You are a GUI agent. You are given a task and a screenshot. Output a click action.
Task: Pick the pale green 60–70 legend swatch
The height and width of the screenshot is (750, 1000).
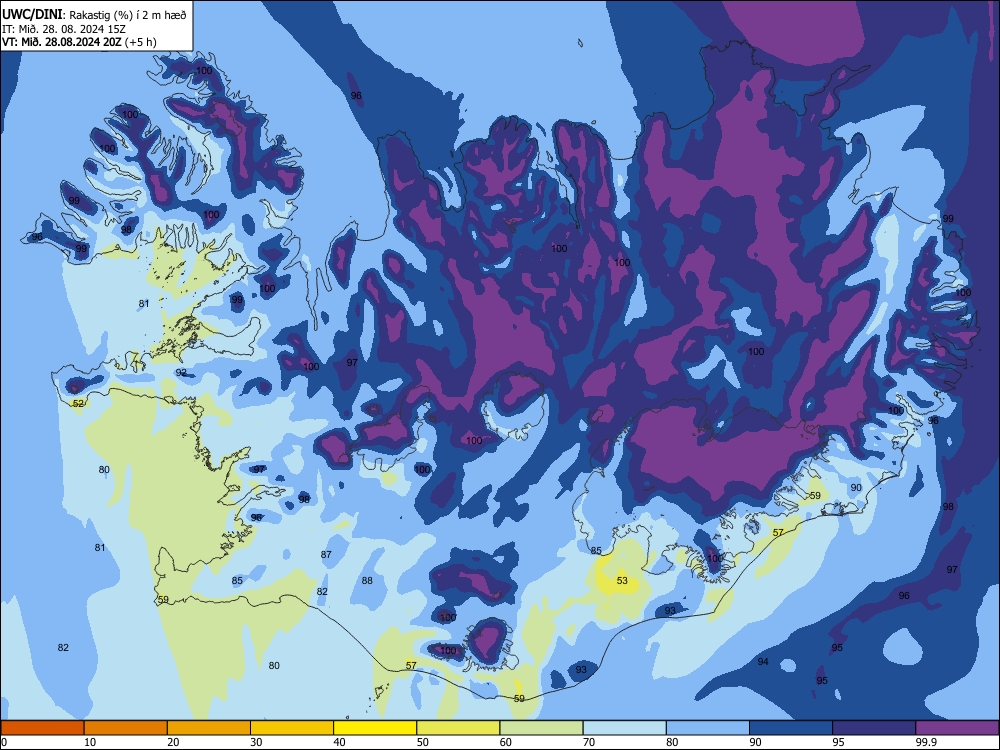pos(541,728)
